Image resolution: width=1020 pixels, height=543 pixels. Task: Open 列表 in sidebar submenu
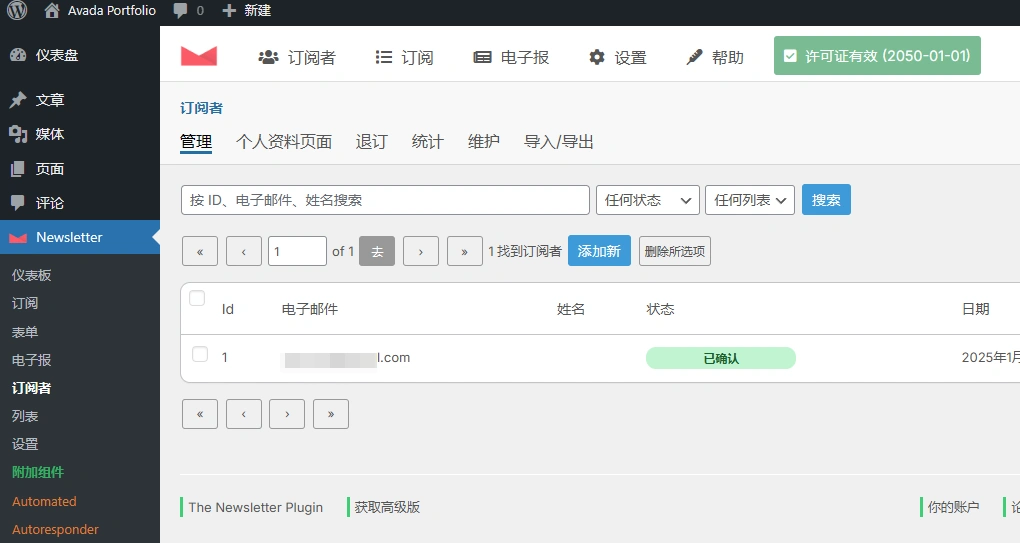tap(25, 416)
